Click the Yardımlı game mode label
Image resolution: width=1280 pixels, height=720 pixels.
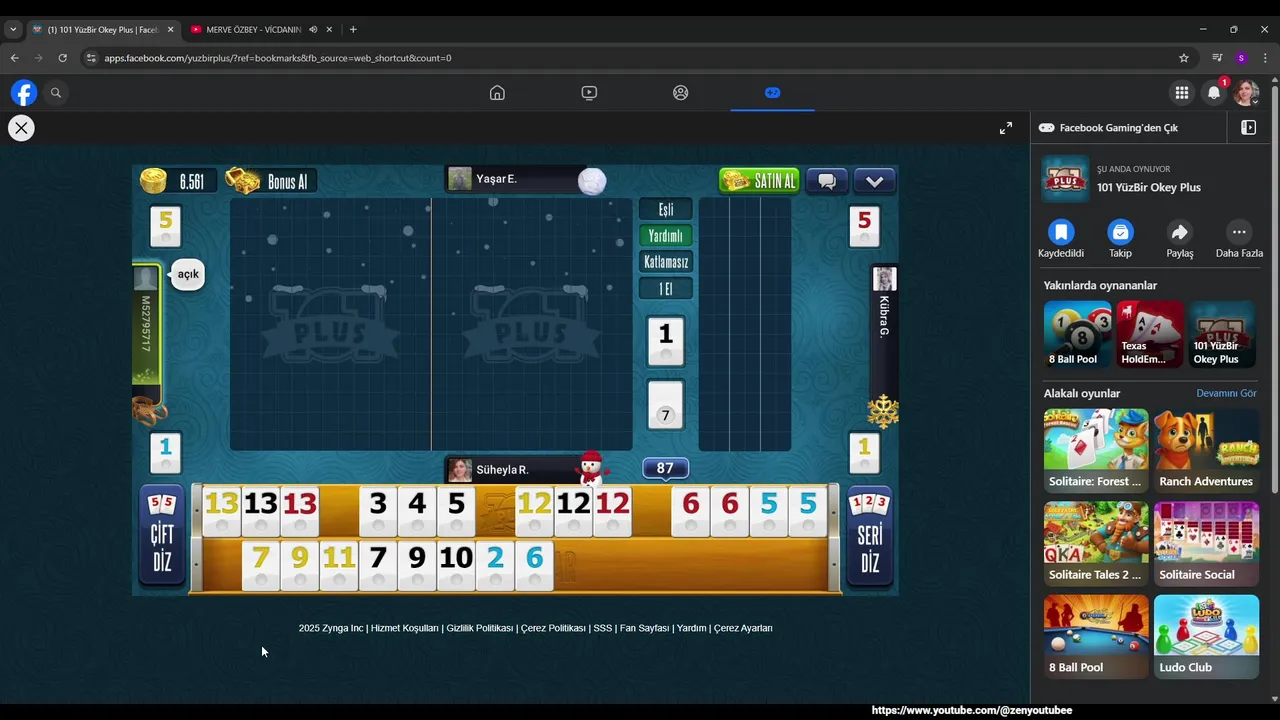point(665,236)
